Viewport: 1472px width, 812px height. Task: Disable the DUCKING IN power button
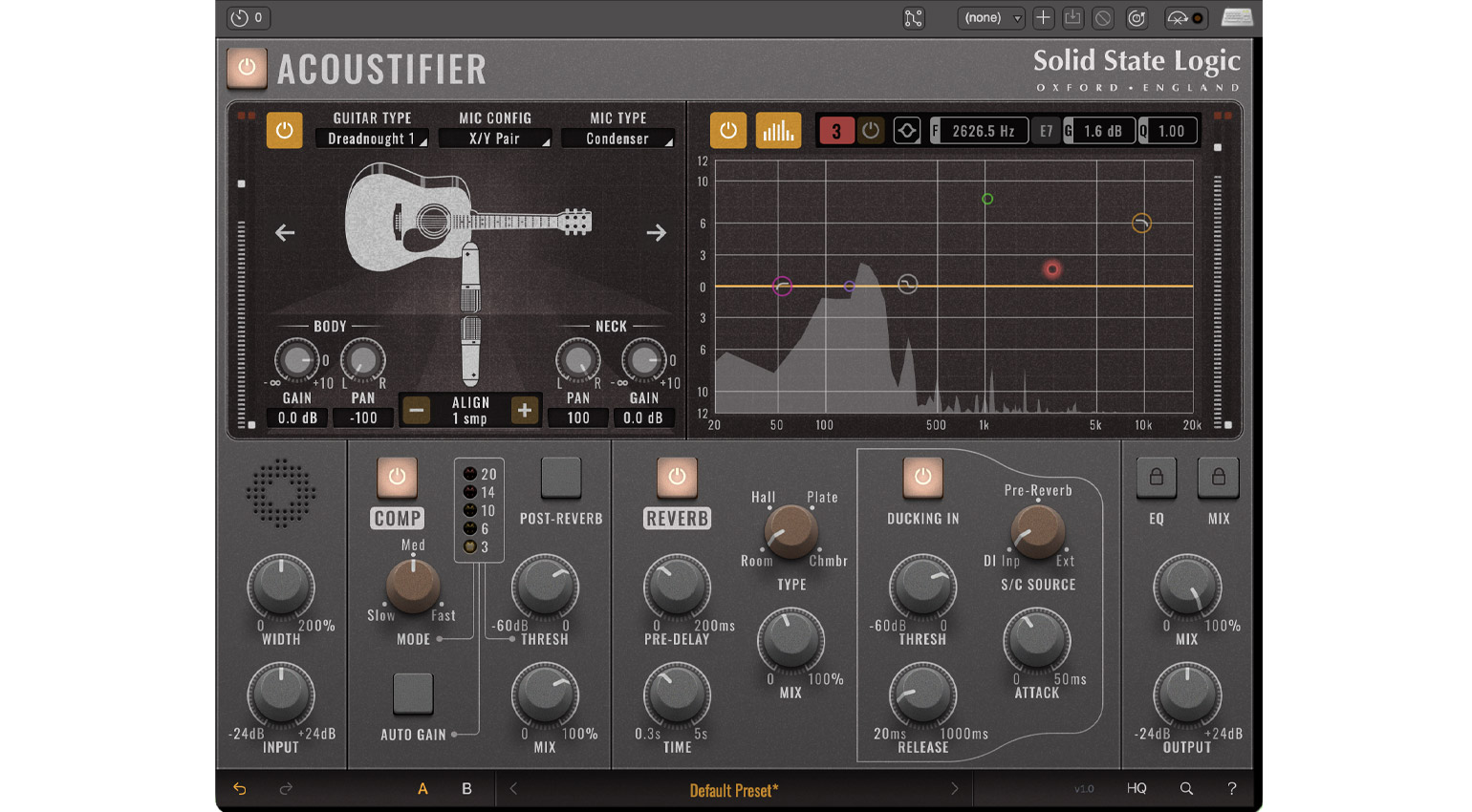click(x=922, y=477)
